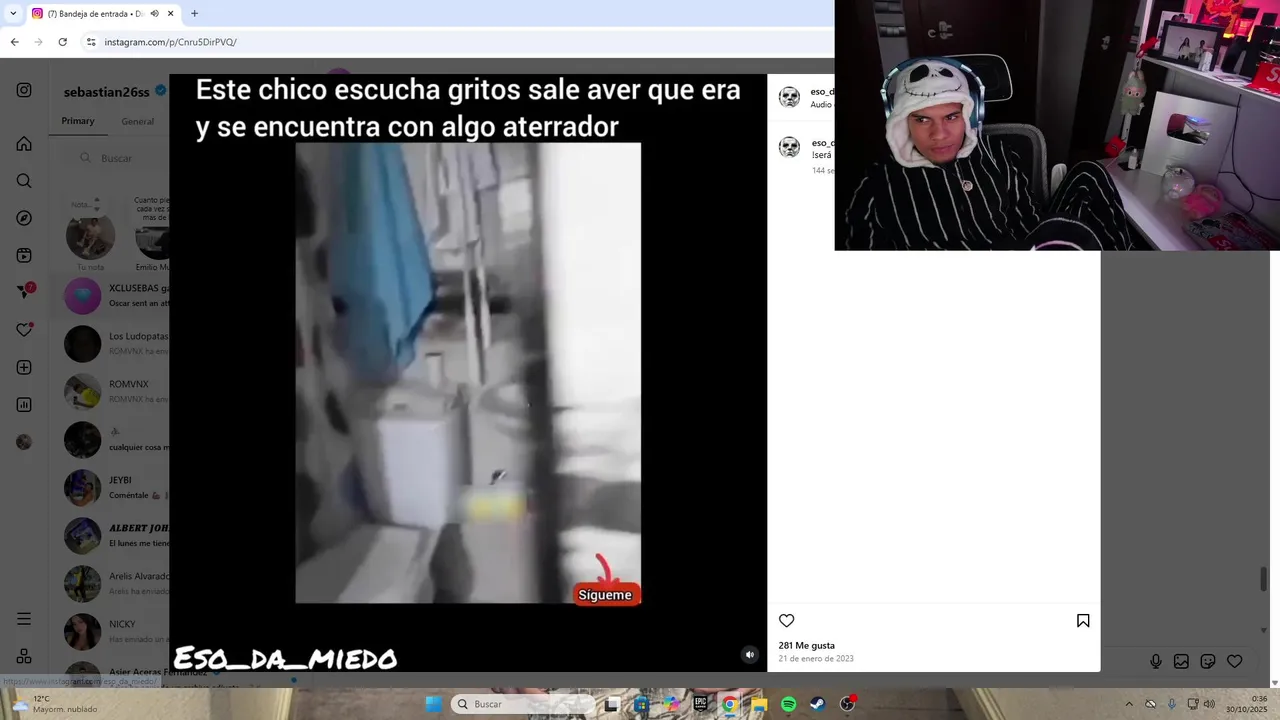
Task: Click the Tu nota avatar
Action: coord(90,236)
